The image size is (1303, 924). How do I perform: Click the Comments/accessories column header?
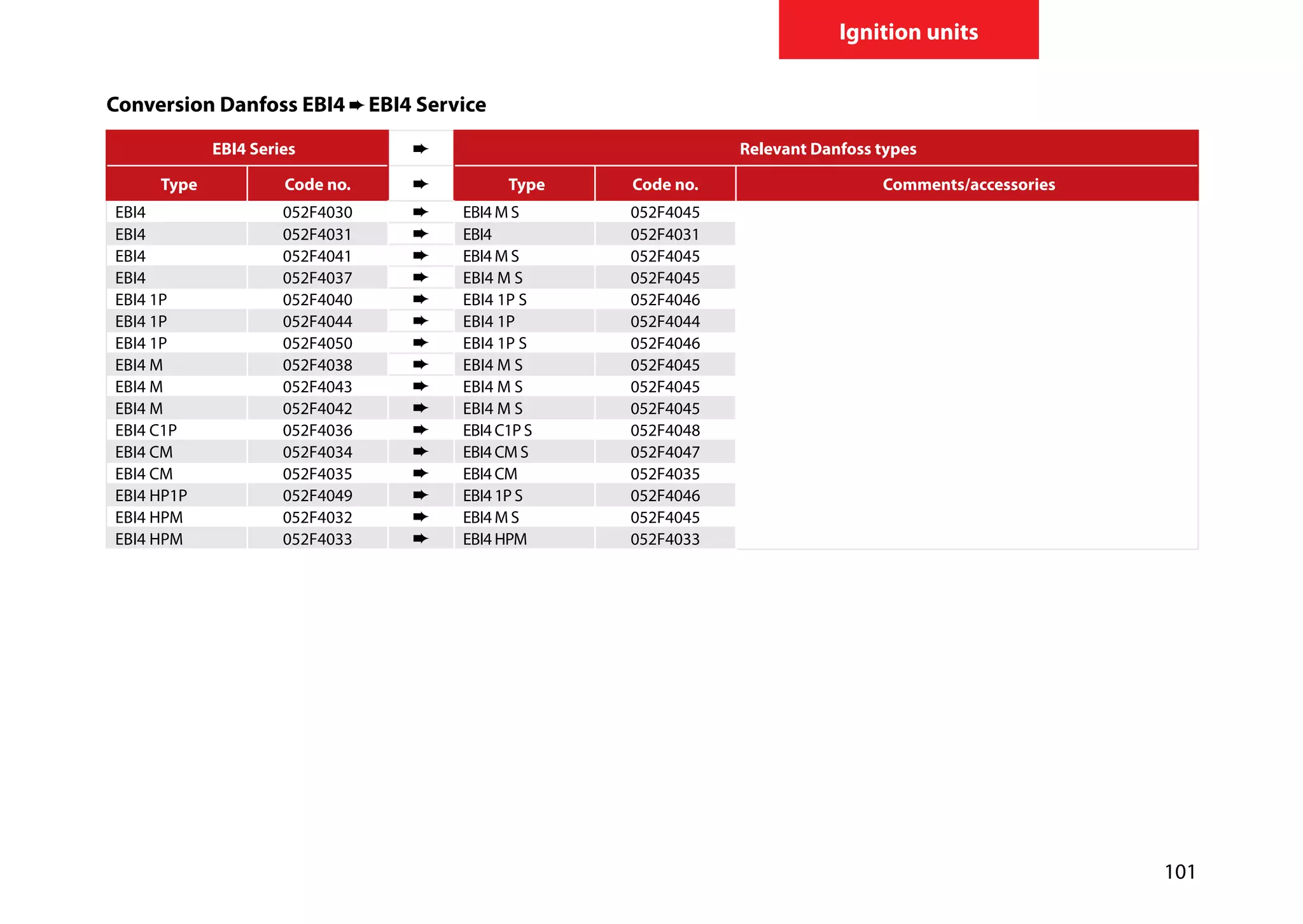click(x=968, y=184)
